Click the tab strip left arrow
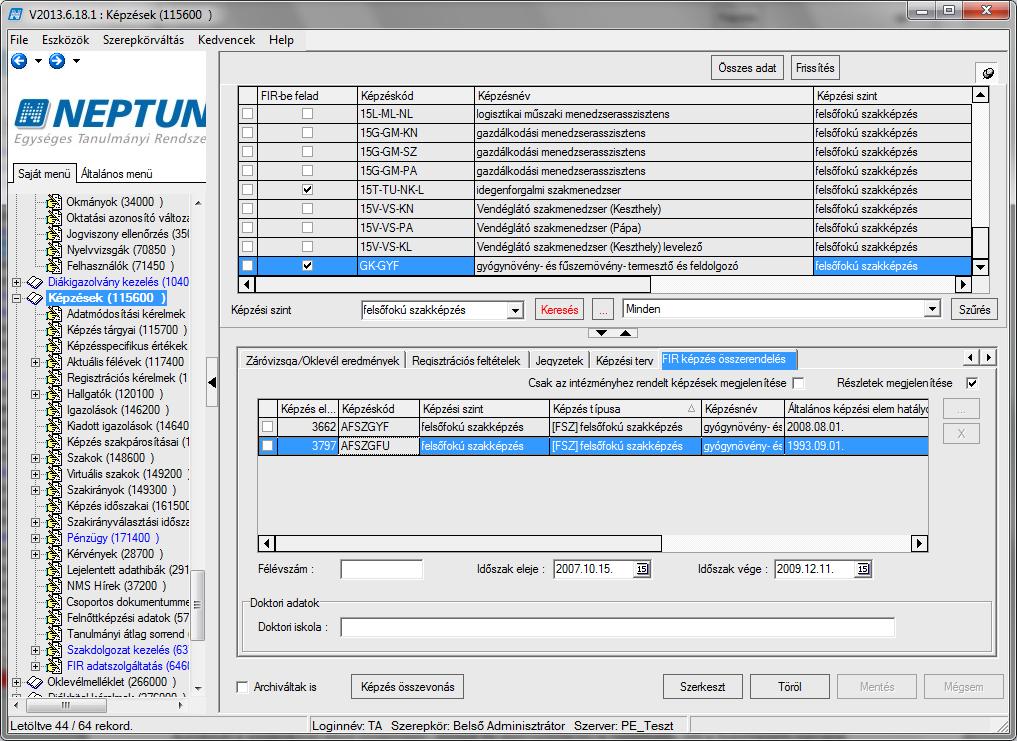Image resolution: width=1017 pixels, height=741 pixels. point(970,358)
